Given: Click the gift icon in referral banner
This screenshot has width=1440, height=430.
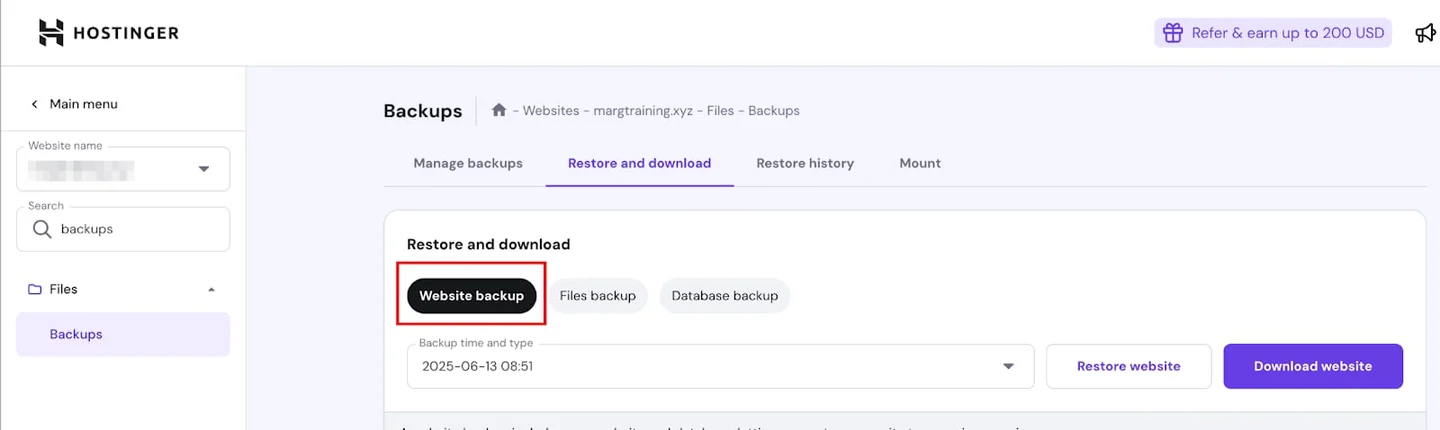Looking at the screenshot, I should coord(1171,33).
